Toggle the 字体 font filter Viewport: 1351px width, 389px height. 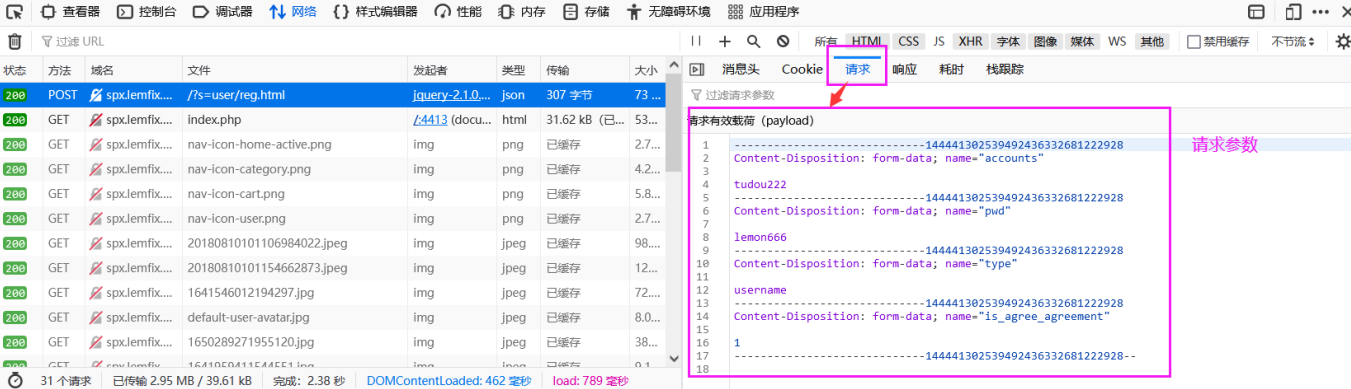[1008, 41]
